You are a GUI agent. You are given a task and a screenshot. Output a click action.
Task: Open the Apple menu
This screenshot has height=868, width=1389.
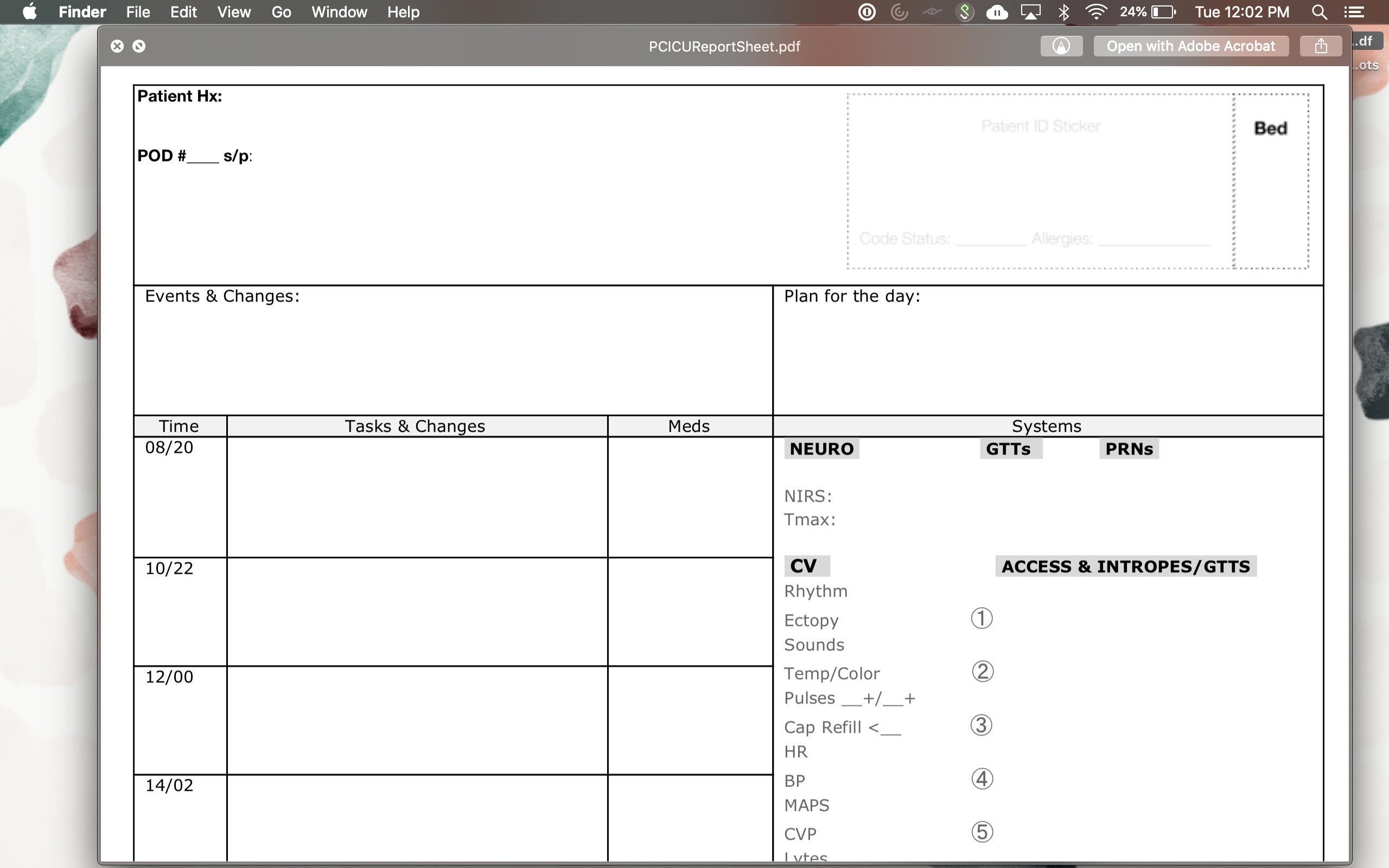[x=29, y=12]
